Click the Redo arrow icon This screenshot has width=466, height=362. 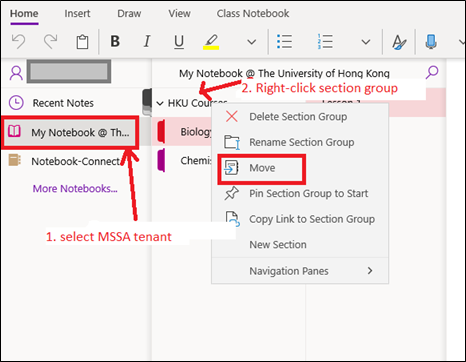click(x=50, y=42)
